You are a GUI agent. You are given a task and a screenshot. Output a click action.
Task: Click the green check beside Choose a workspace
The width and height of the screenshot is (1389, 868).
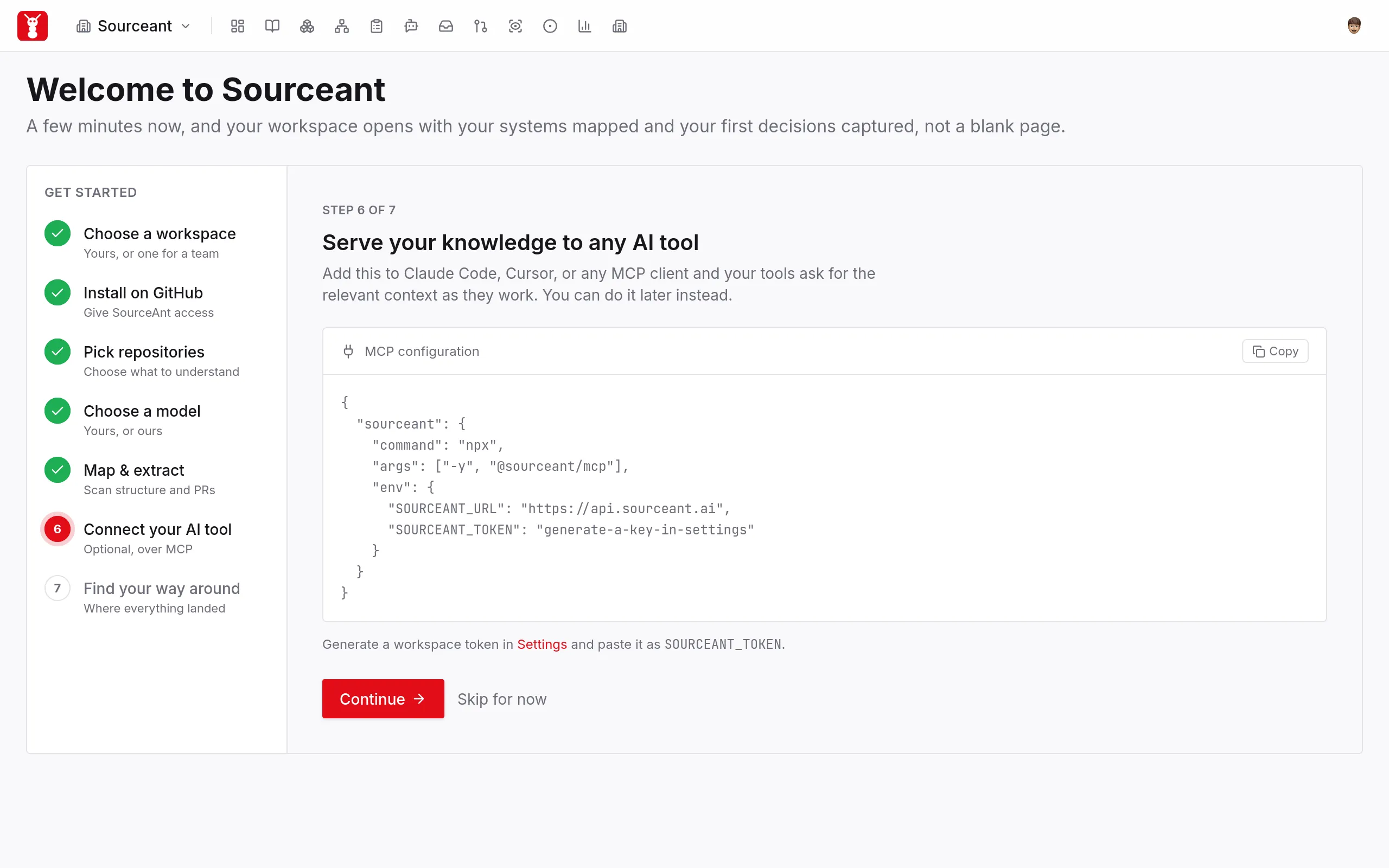pos(58,233)
